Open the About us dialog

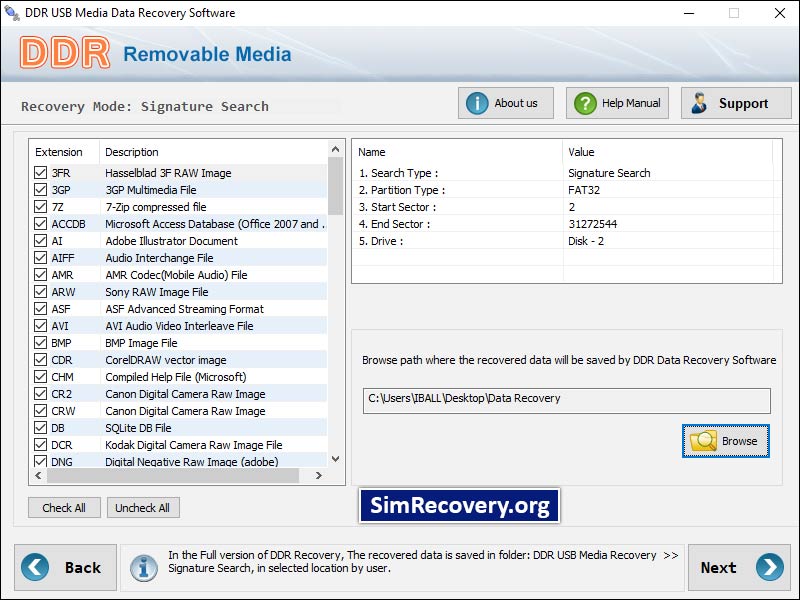click(505, 102)
